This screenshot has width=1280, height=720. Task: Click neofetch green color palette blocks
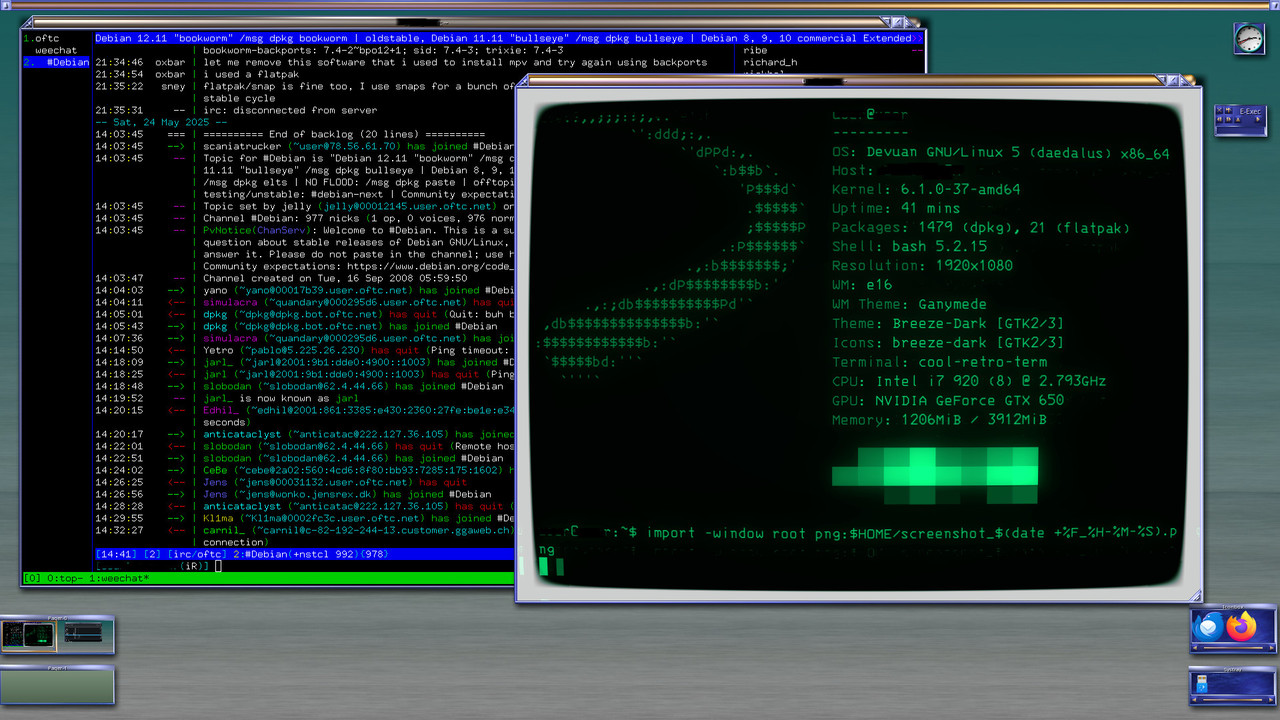coord(935,475)
